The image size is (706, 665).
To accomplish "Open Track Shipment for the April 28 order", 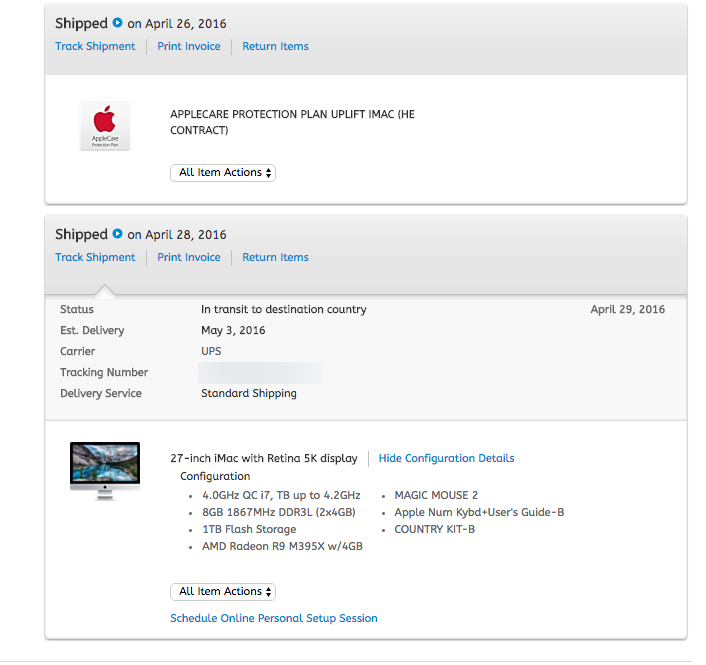I will click(95, 257).
